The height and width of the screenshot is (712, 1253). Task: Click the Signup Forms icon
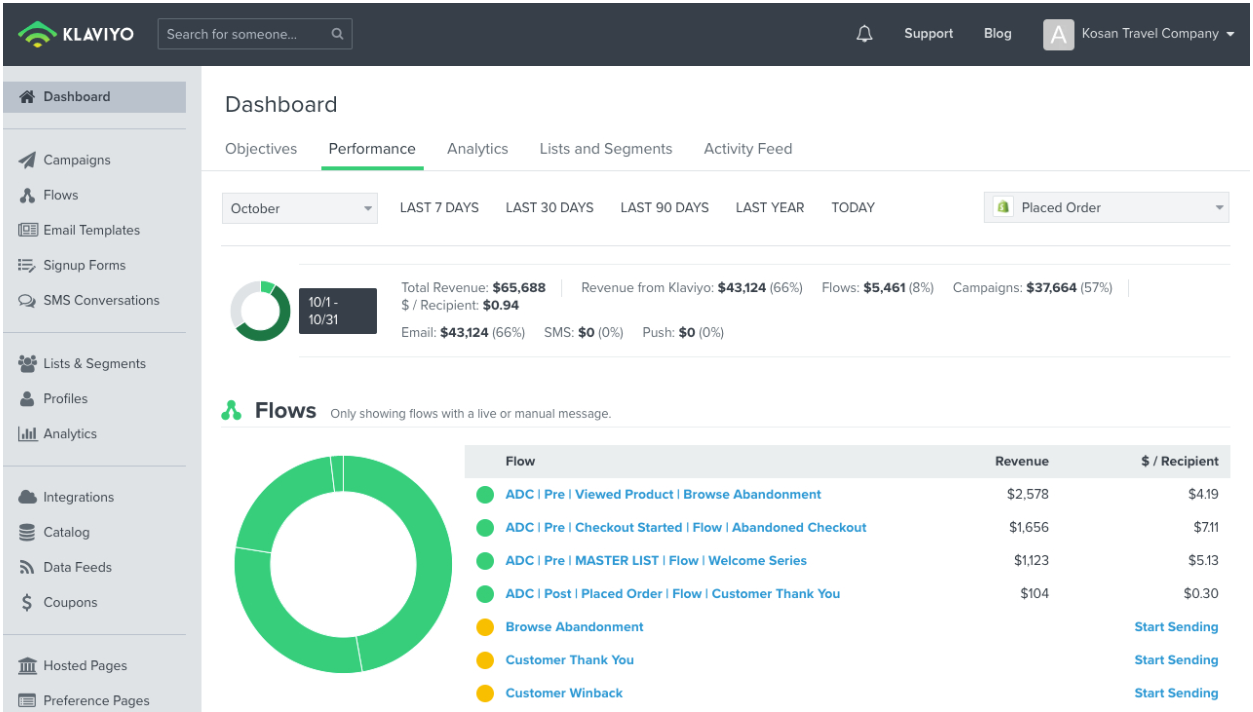point(27,265)
